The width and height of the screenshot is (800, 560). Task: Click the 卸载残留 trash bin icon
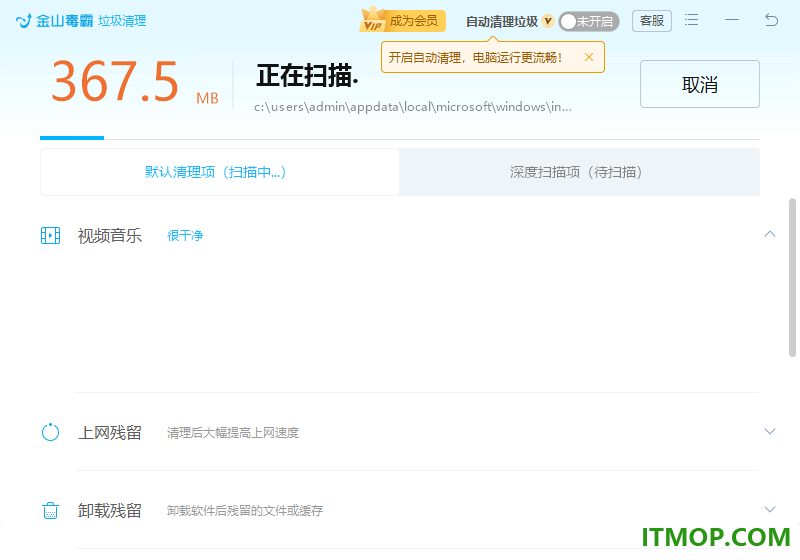(51, 510)
